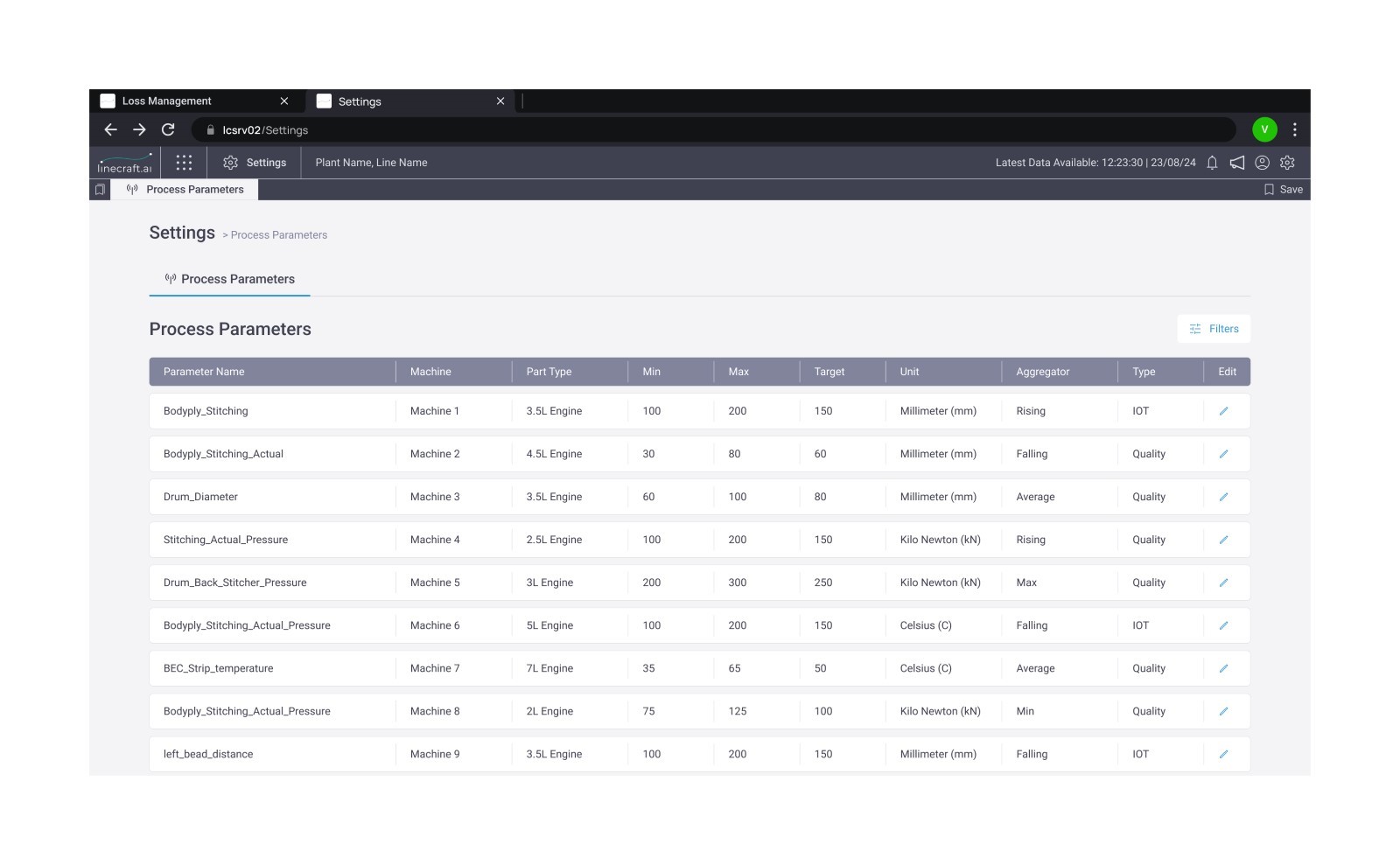Screen dimensions: 1400x865
Task: Reload the page with refresh icon
Action: click(x=168, y=129)
